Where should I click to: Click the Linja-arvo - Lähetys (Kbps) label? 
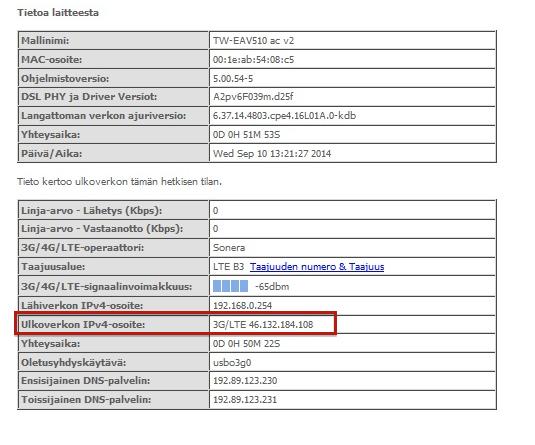pos(92,211)
